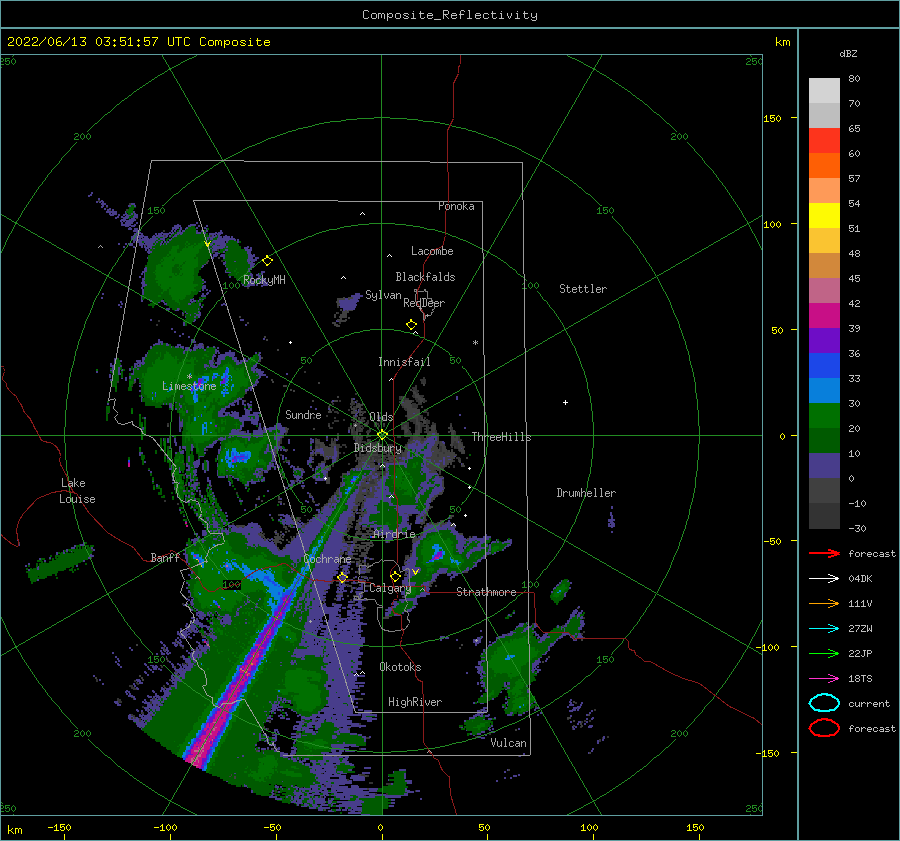
Task: Click the 27ZW legend label
Action: click(x=860, y=629)
